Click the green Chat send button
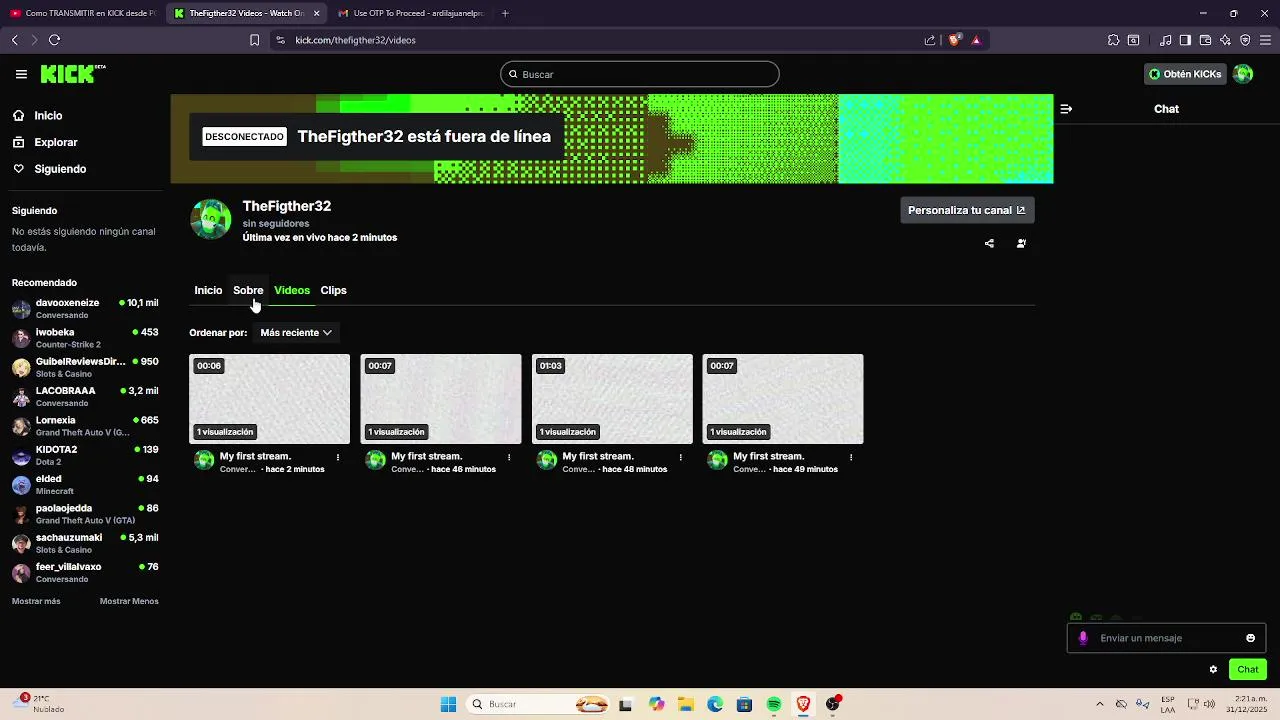Image resolution: width=1280 pixels, height=720 pixels. pos(1247,669)
